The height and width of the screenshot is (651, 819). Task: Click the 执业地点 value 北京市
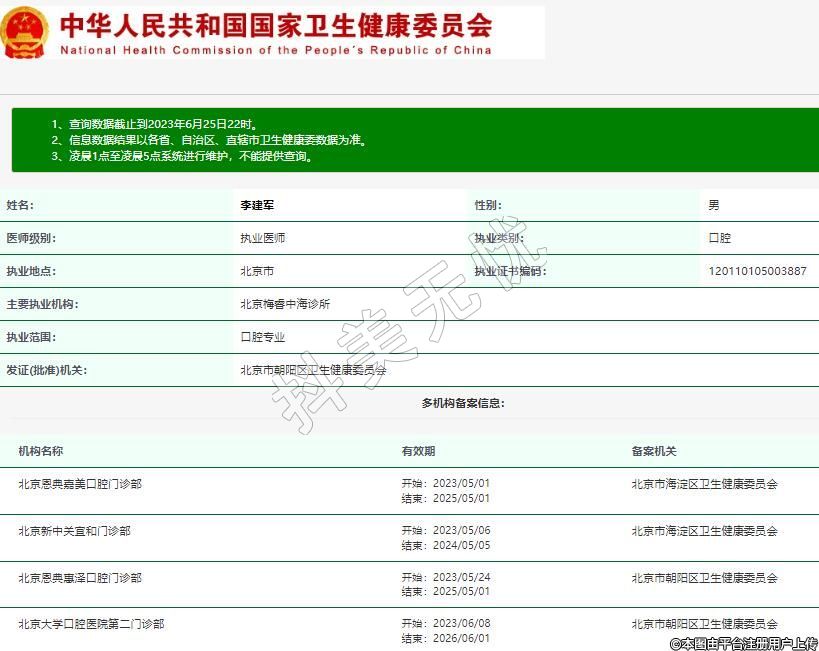click(257, 271)
